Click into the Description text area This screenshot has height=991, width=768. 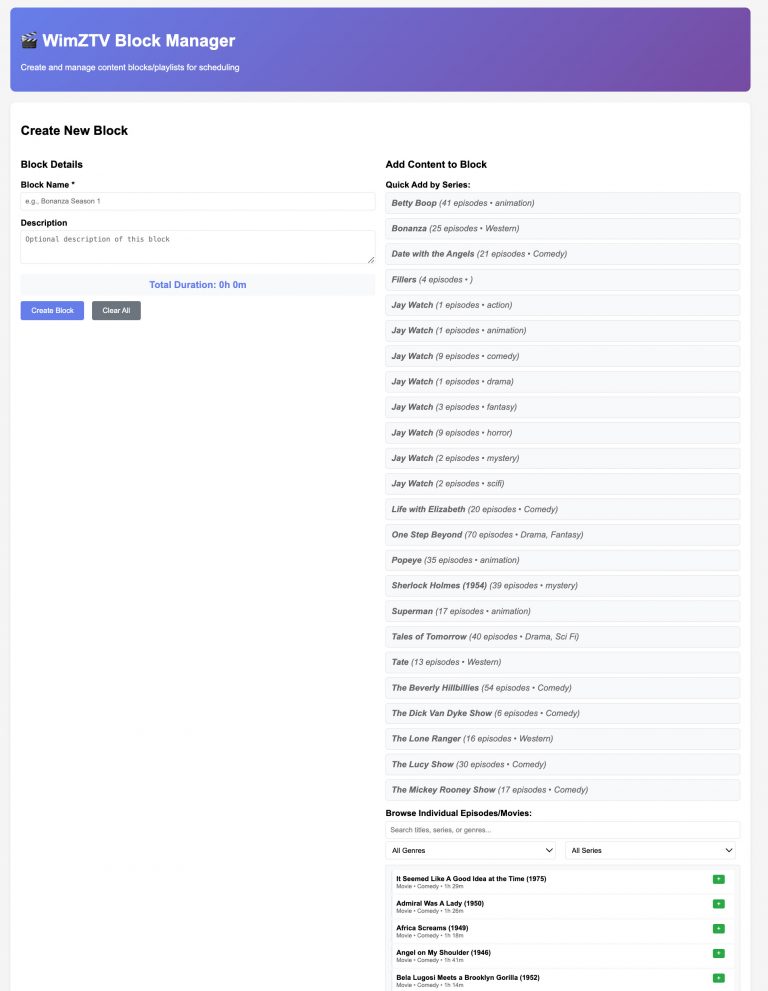pos(197,247)
